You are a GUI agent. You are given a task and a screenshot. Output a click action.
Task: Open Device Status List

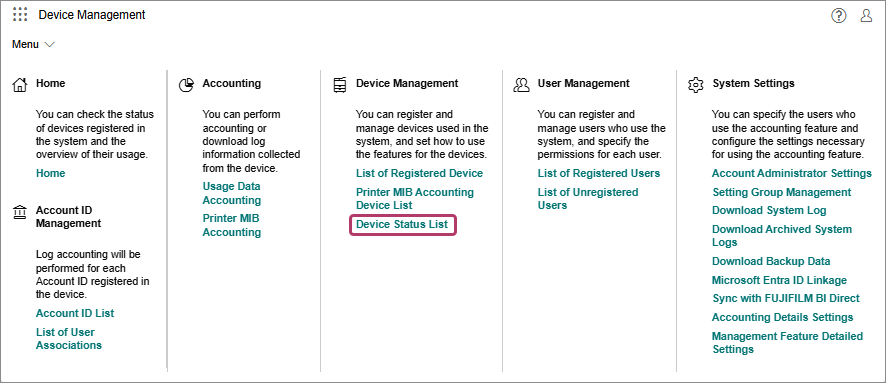(402, 224)
